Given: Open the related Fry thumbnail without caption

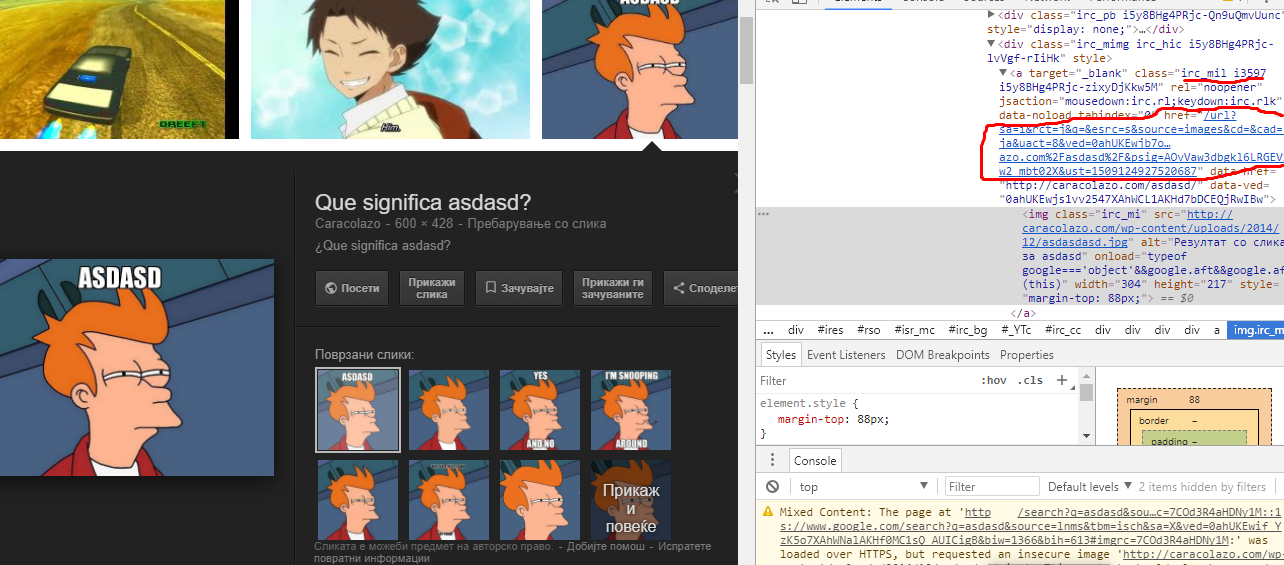Looking at the screenshot, I should [x=449, y=410].
